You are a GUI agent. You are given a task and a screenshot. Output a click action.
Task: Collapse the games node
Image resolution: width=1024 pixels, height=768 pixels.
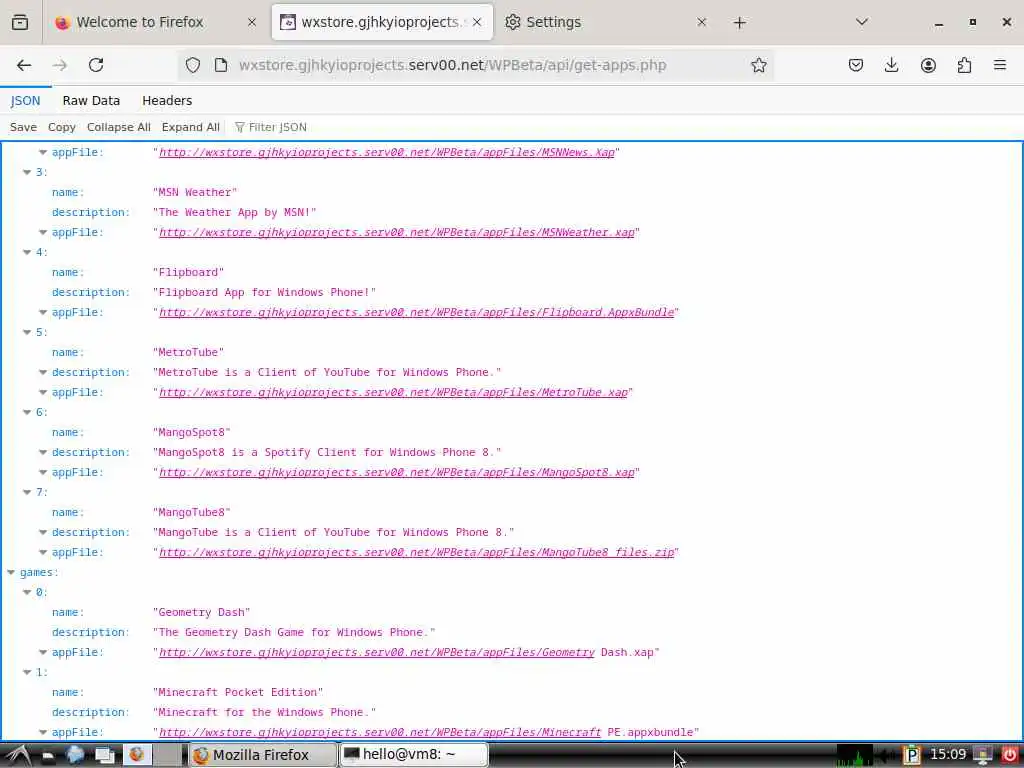tap(11, 572)
